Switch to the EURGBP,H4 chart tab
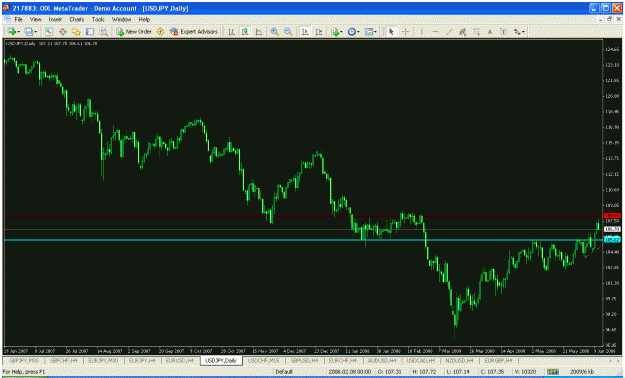The image size is (625, 378). click(x=498, y=360)
